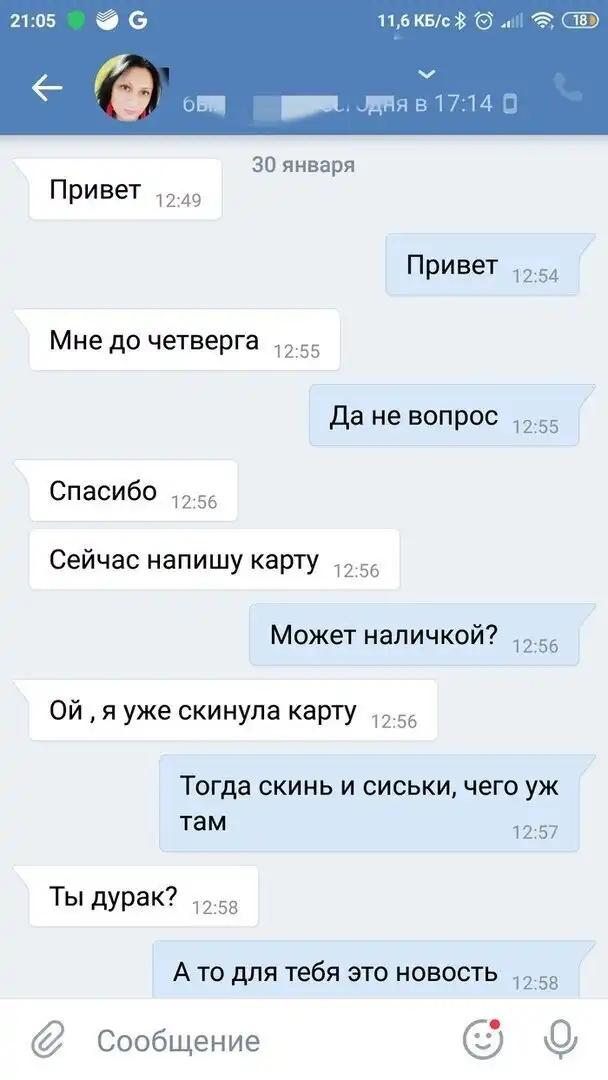The width and height of the screenshot is (608, 1080).
Task: Tap the paperclip attachment icon
Action: (48, 1039)
